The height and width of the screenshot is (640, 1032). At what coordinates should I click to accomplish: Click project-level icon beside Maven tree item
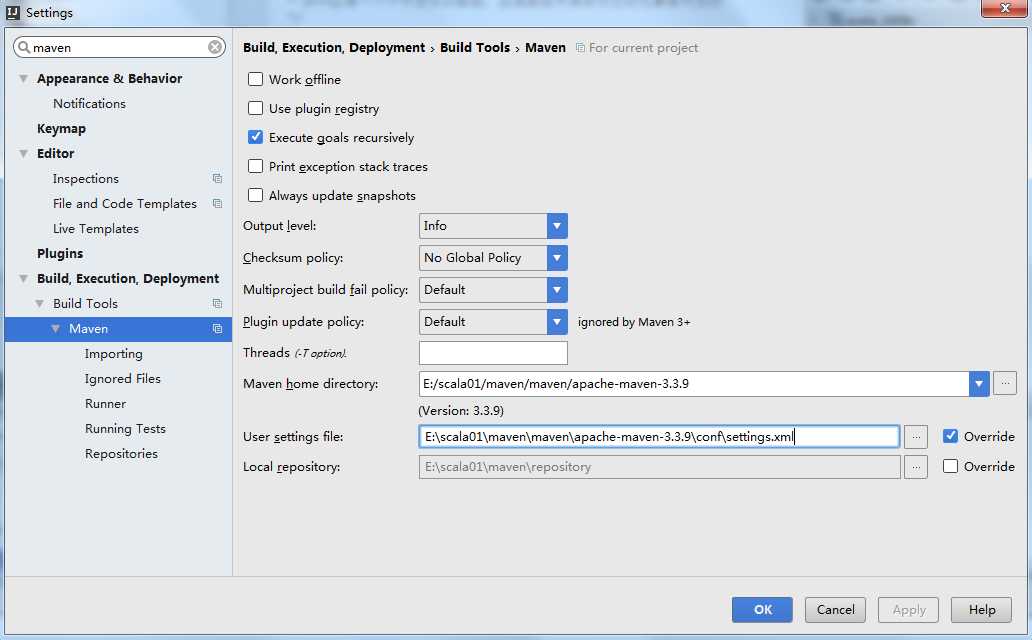pos(217,329)
